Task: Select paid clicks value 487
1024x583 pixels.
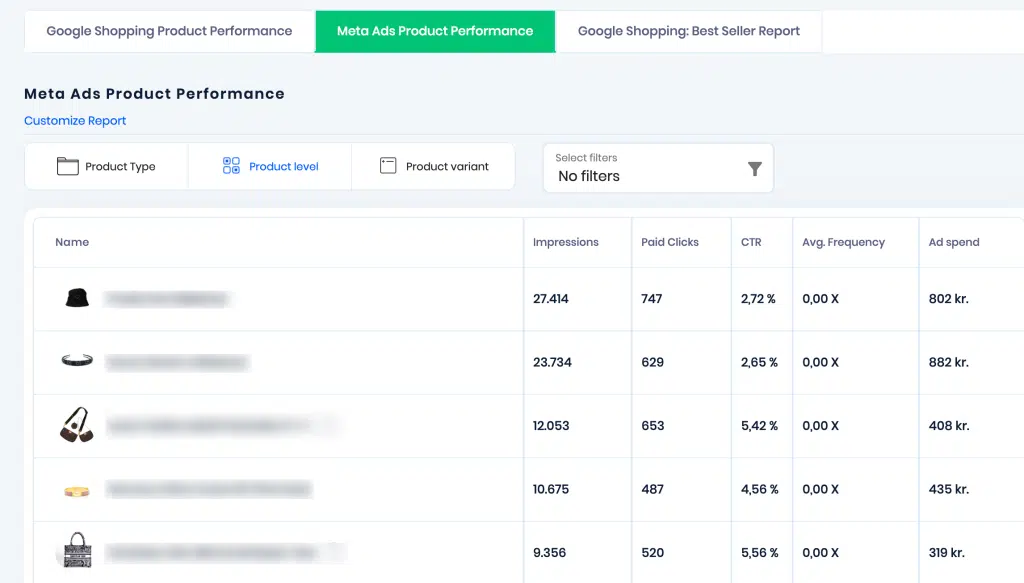Action: coord(652,489)
